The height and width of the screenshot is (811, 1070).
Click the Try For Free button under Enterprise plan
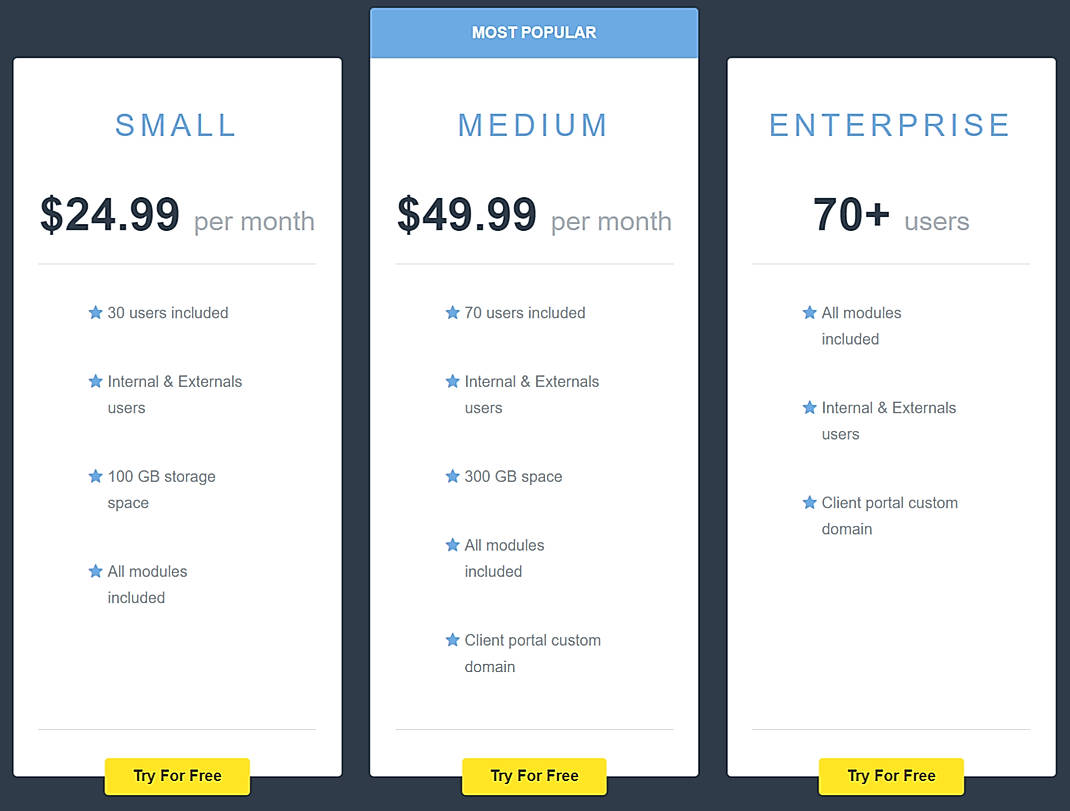point(890,776)
